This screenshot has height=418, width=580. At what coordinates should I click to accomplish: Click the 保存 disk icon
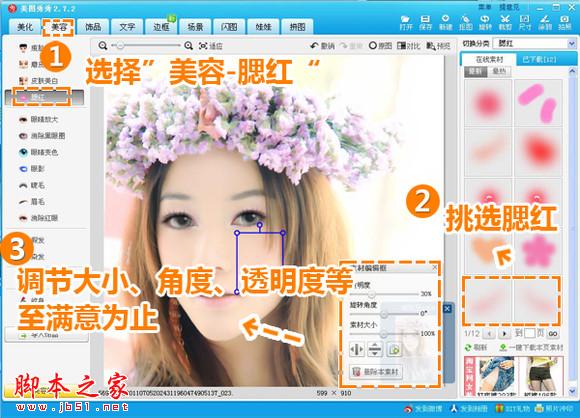pyautogui.click(x=425, y=23)
